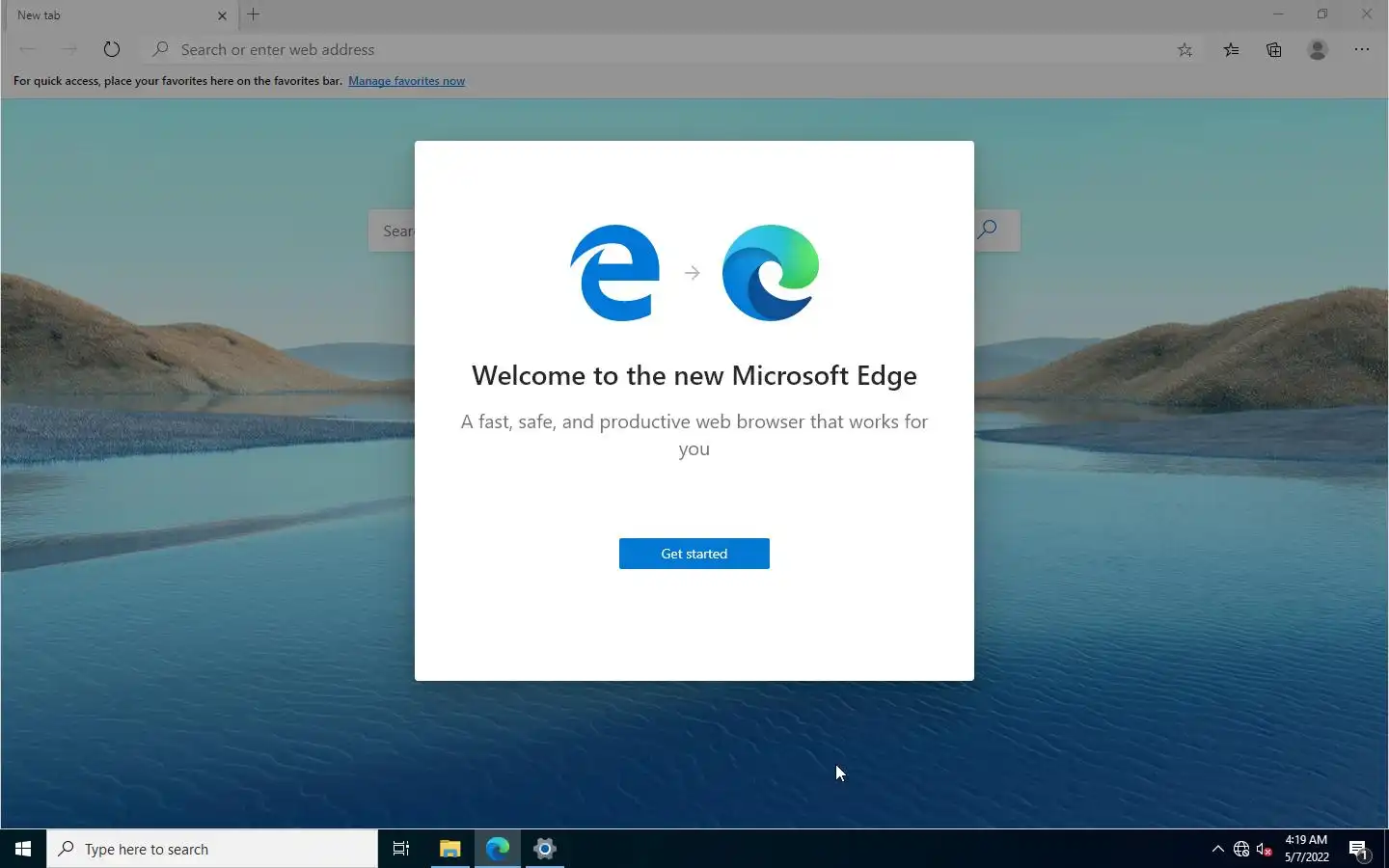1389x868 pixels.
Task: Go forward with the forward arrow
Action: point(69,49)
